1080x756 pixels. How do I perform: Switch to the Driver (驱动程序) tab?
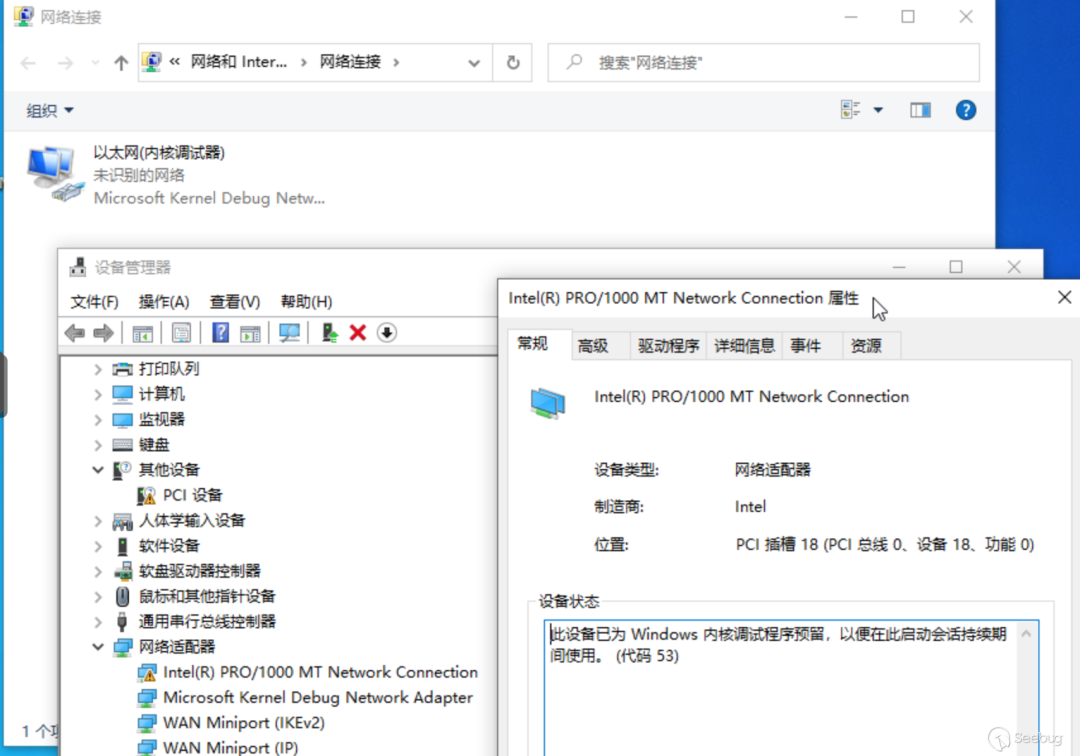click(x=668, y=346)
